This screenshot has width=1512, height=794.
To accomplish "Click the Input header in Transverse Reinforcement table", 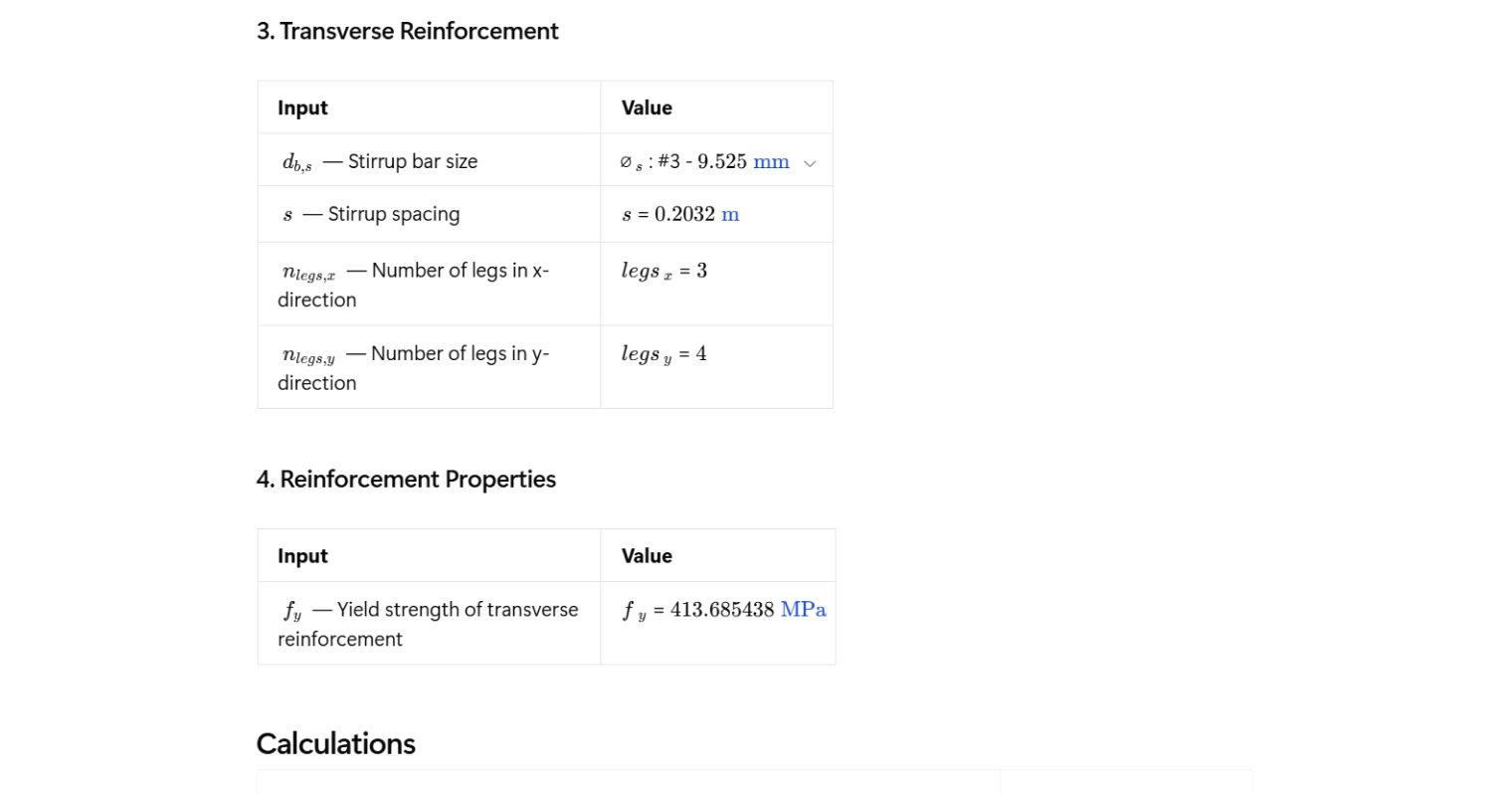I will coord(302,107).
